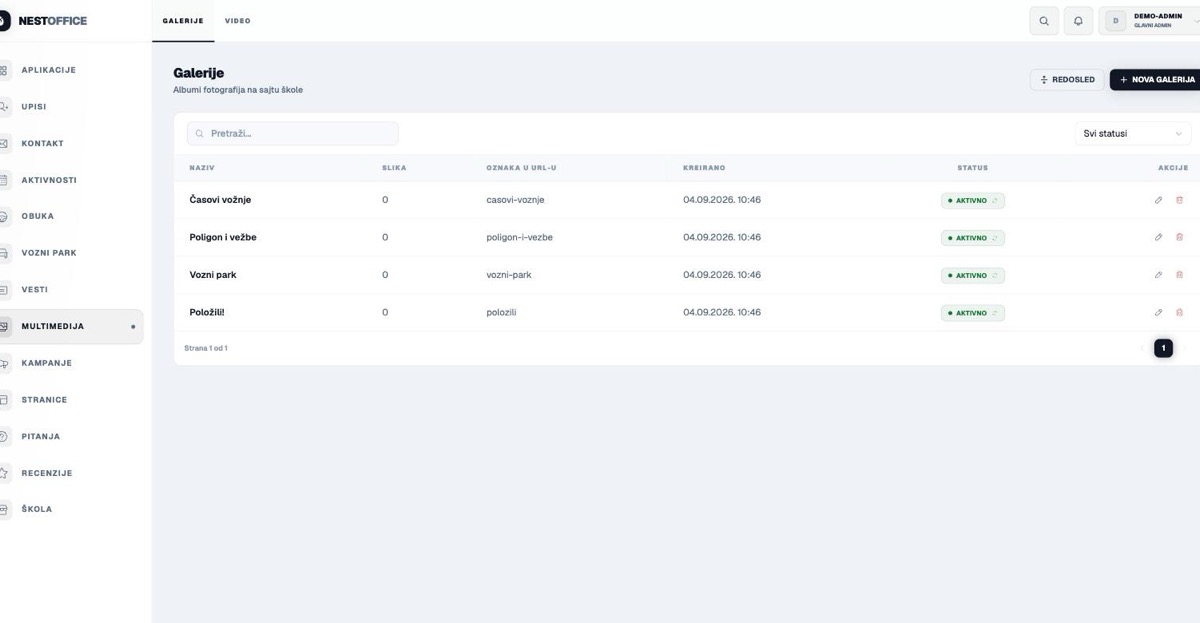Click the Nova galerija button
Image resolution: width=1200 pixels, height=623 pixels.
[x=1155, y=79]
